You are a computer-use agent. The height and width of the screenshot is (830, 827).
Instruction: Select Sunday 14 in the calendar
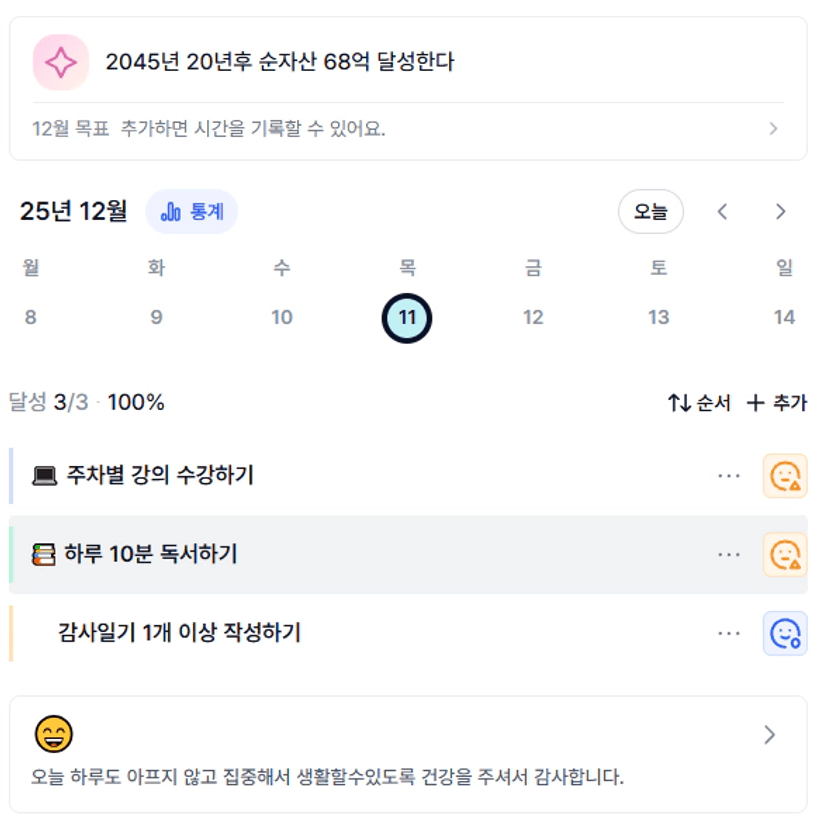[784, 317]
